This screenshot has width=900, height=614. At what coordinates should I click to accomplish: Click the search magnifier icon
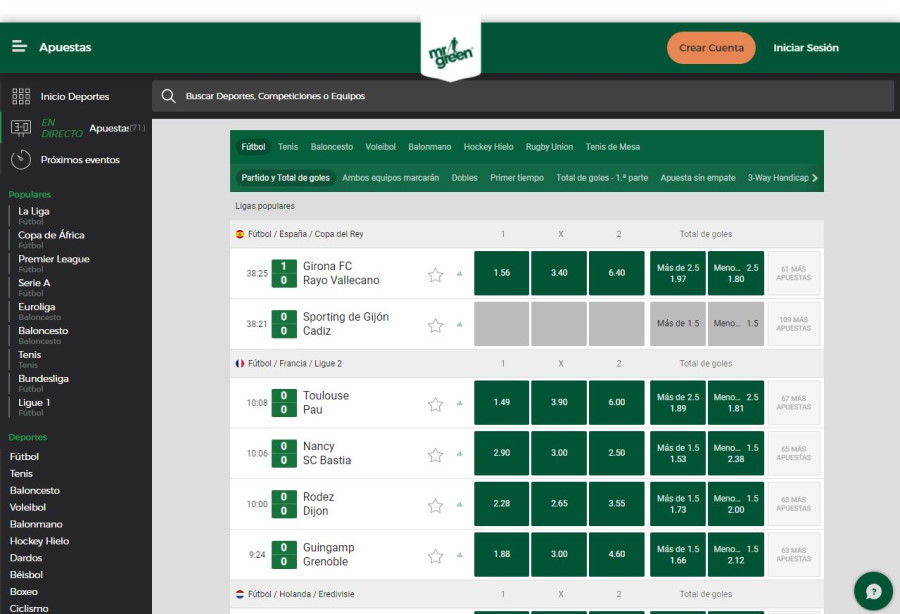tap(168, 96)
